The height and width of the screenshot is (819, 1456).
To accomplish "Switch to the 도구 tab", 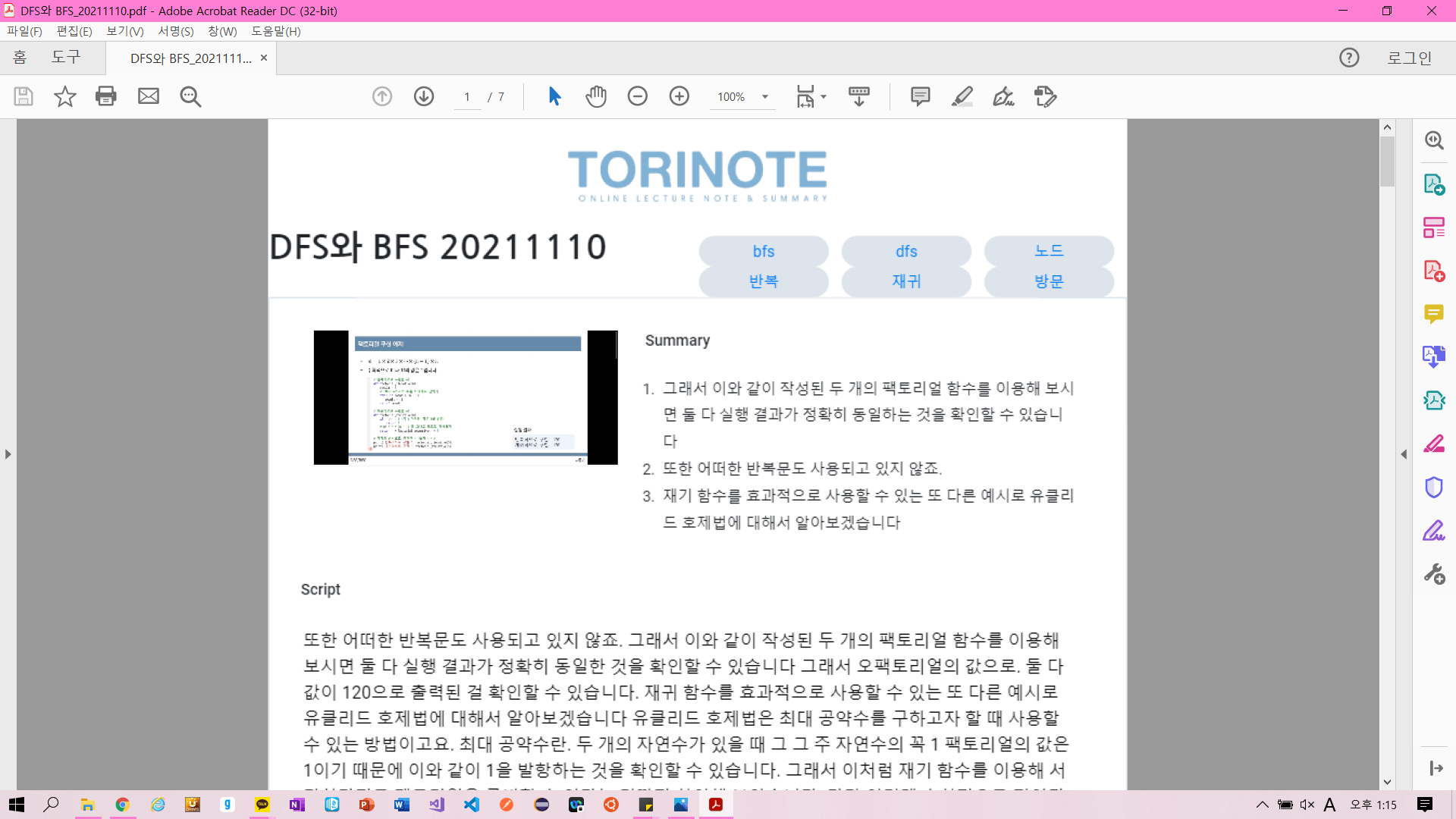I will point(67,57).
